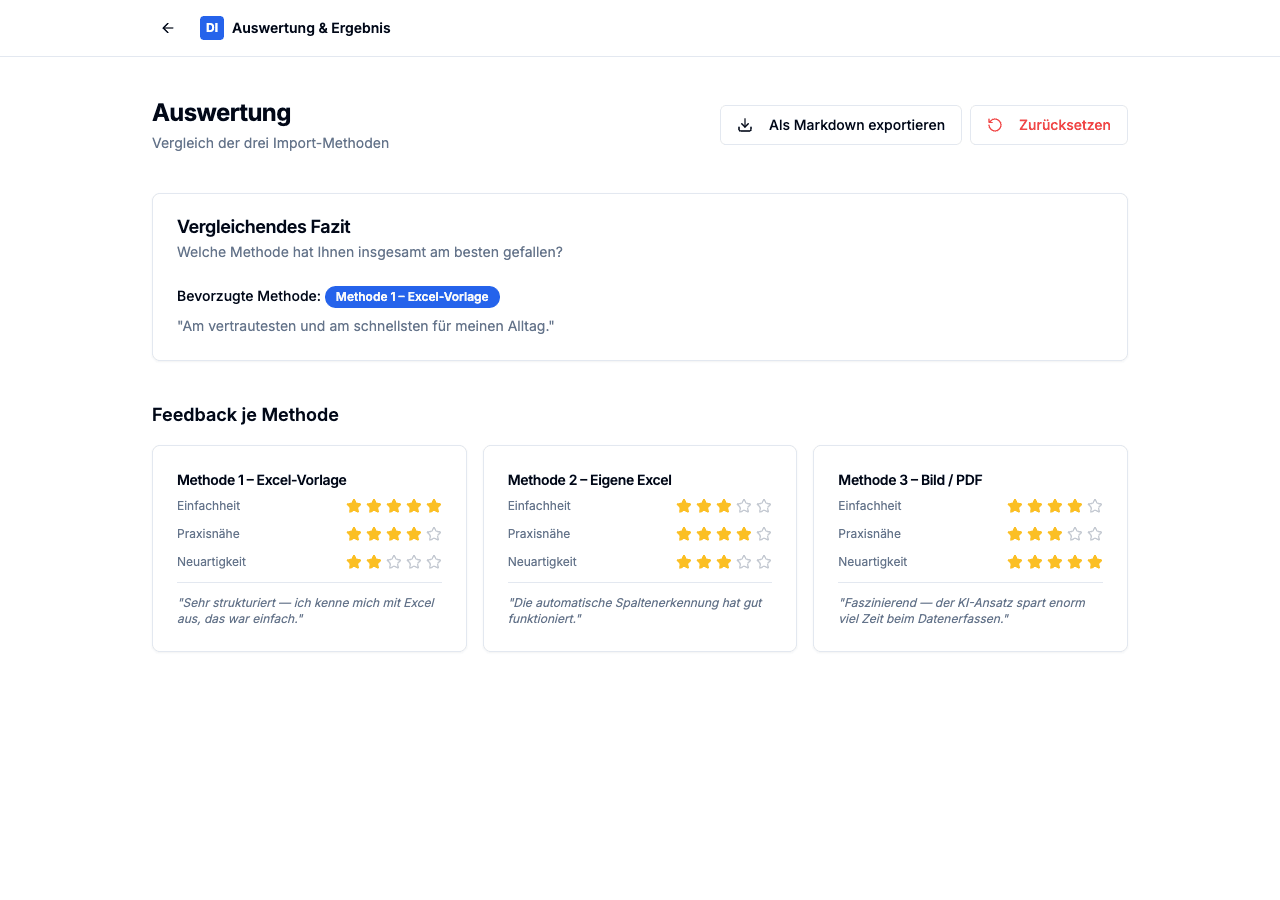Click the reset circular arrow icon
The width and height of the screenshot is (1280, 900).
coord(993,125)
